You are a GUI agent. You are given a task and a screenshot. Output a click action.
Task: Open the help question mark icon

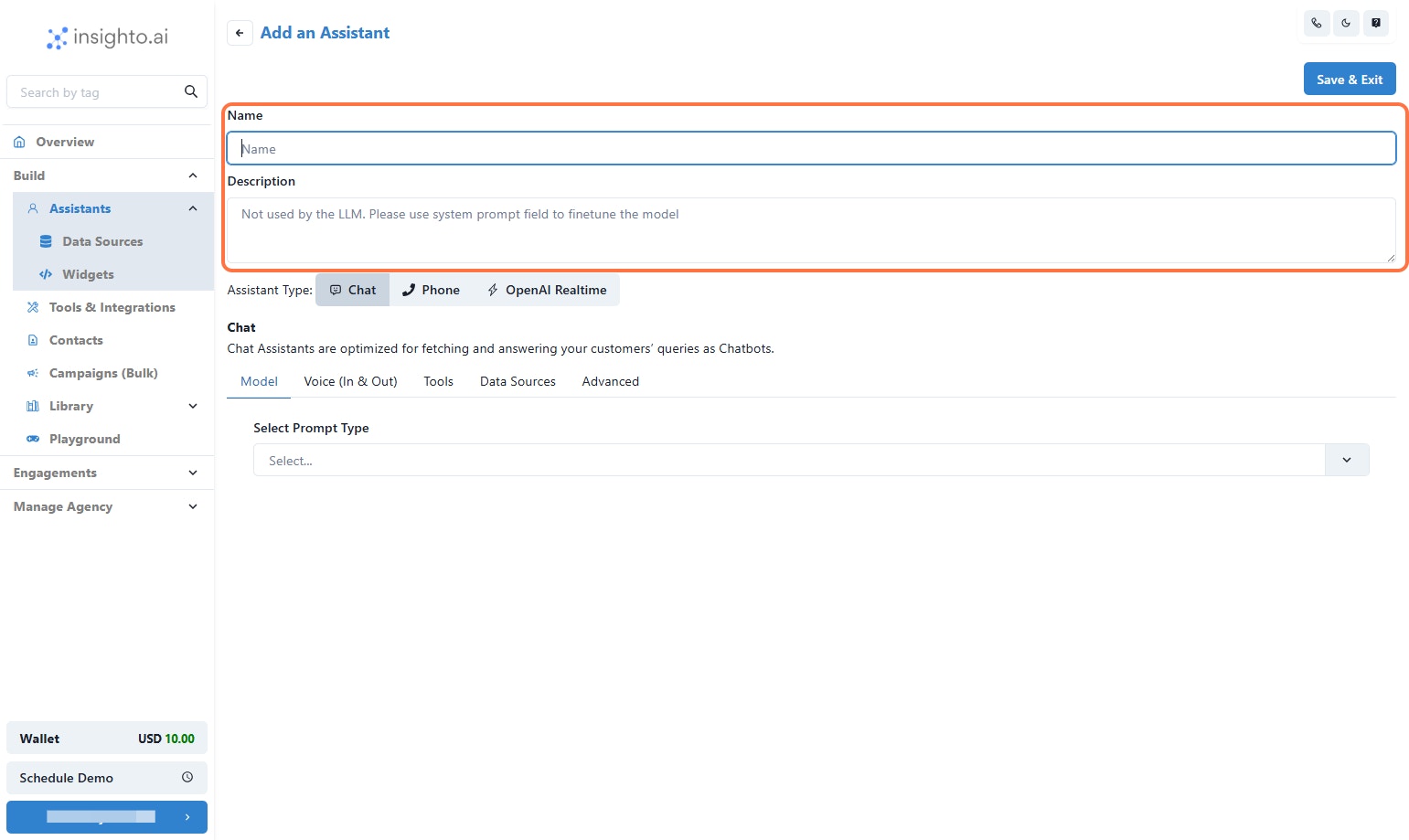point(1376,24)
